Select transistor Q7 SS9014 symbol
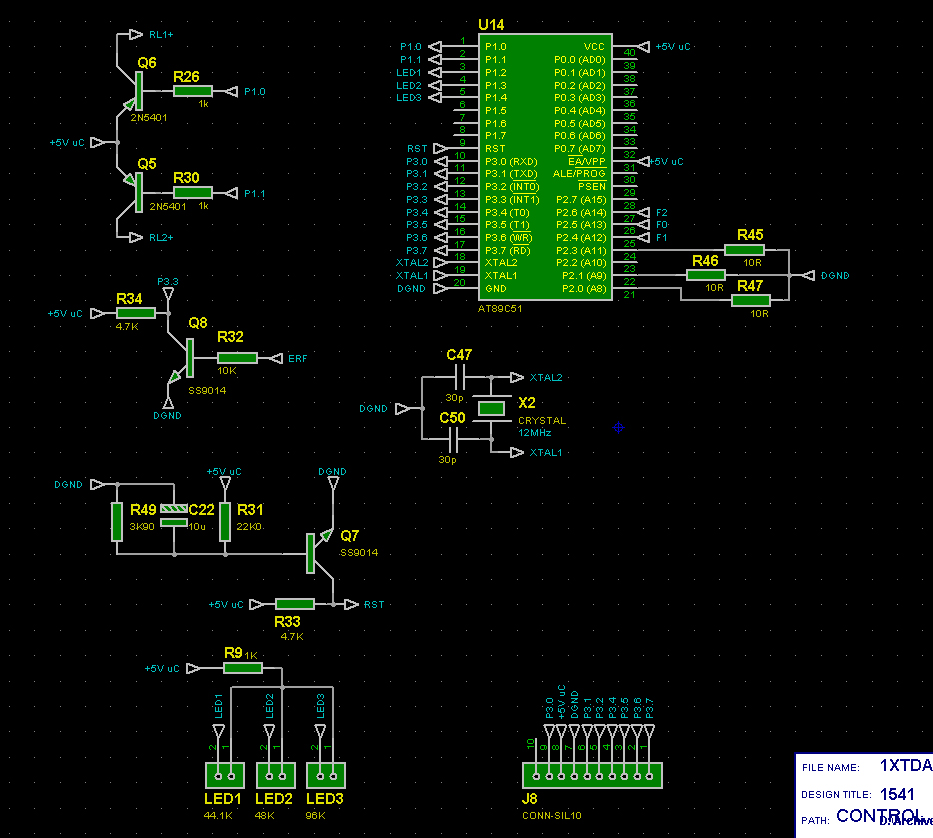This screenshot has width=933, height=838. tap(320, 554)
